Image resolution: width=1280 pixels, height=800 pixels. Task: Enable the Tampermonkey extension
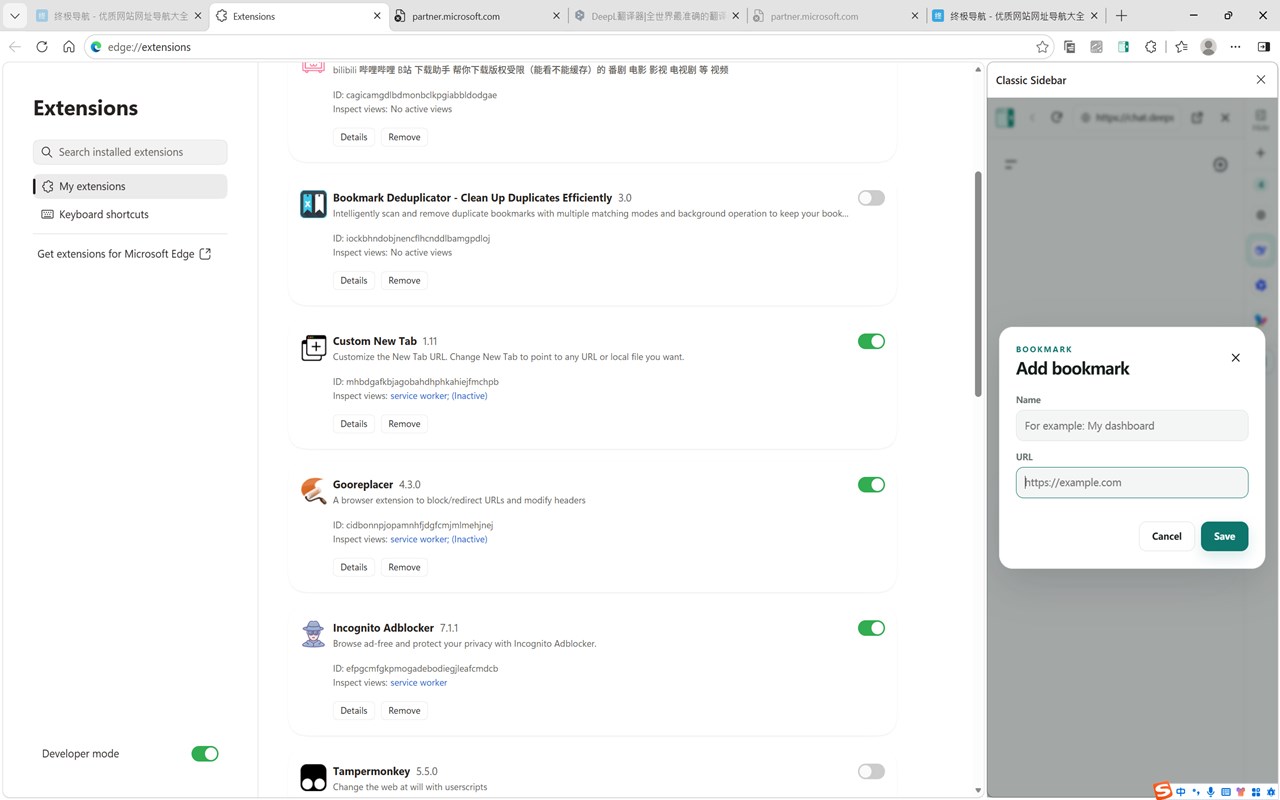point(871,771)
